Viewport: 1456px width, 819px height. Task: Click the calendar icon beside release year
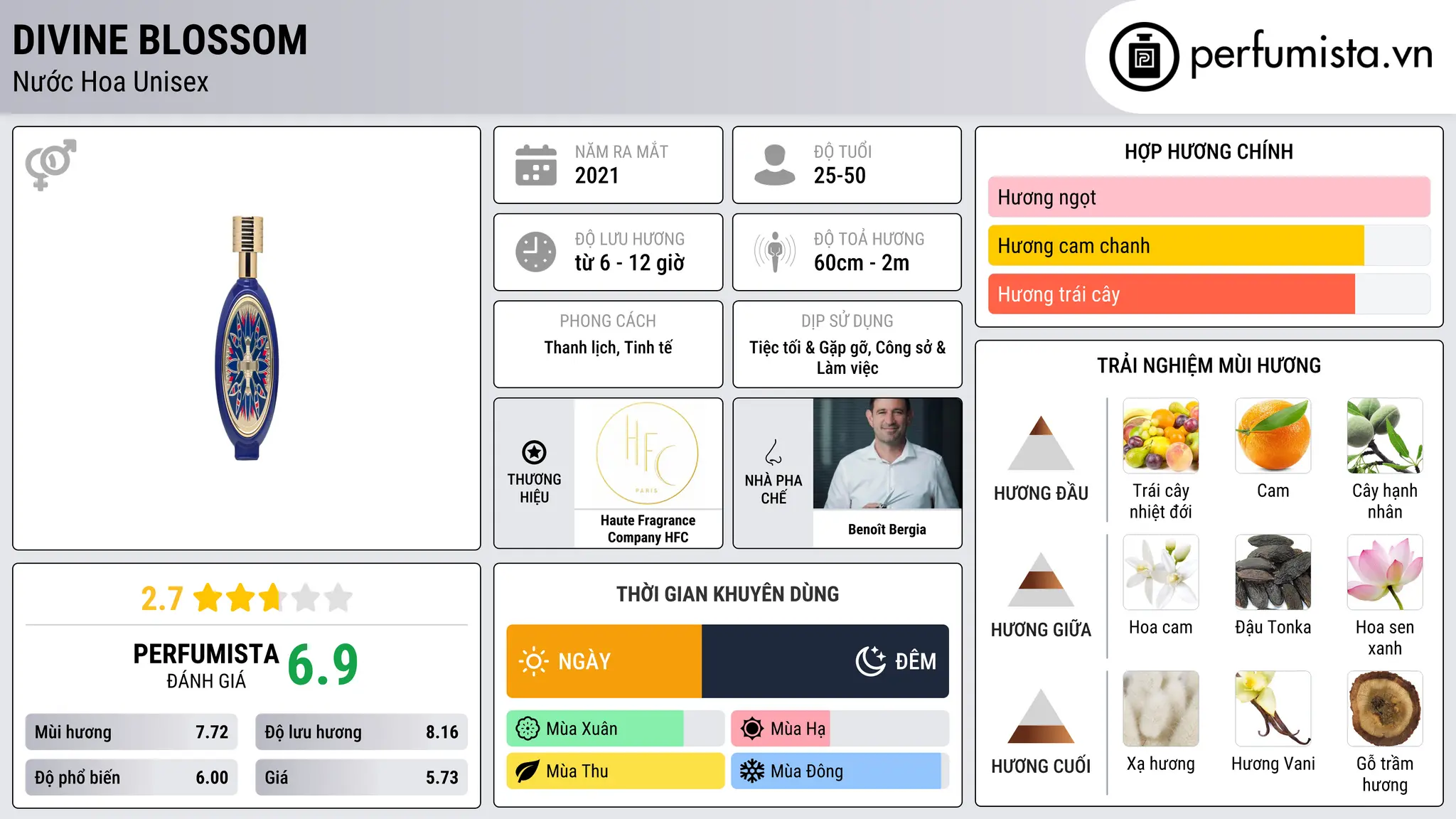pos(536,165)
